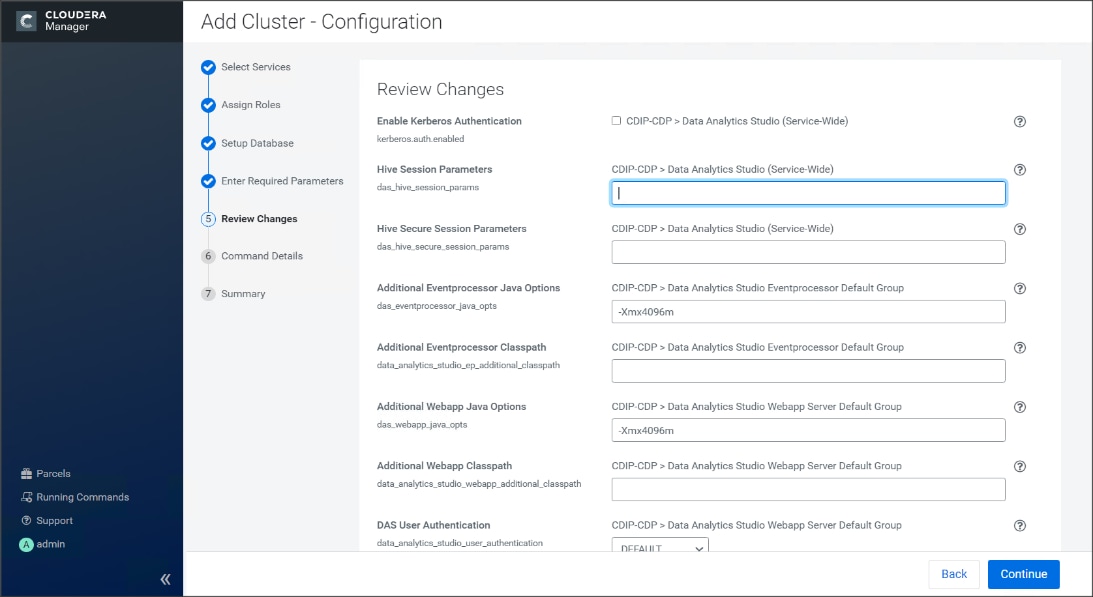
Task: Go to Select Services step
Action: [256, 67]
